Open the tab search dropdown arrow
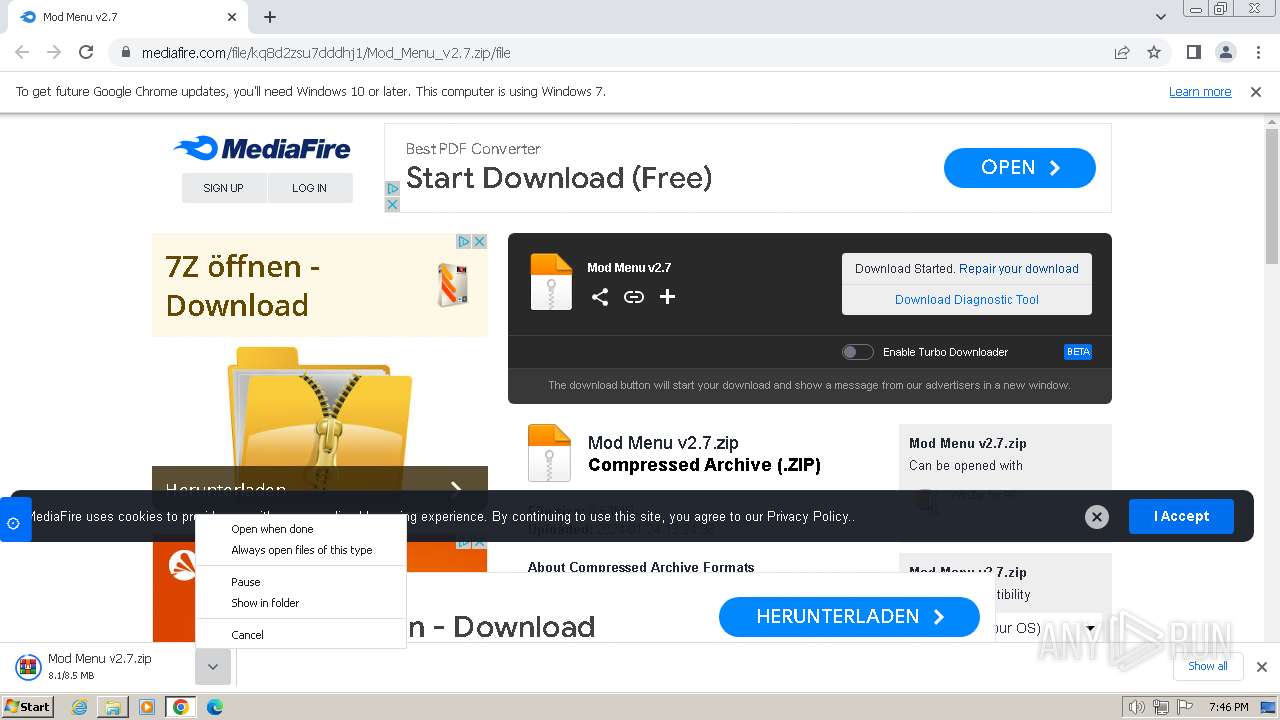The width and height of the screenshot is (1280, 720). coord(1161,17)
